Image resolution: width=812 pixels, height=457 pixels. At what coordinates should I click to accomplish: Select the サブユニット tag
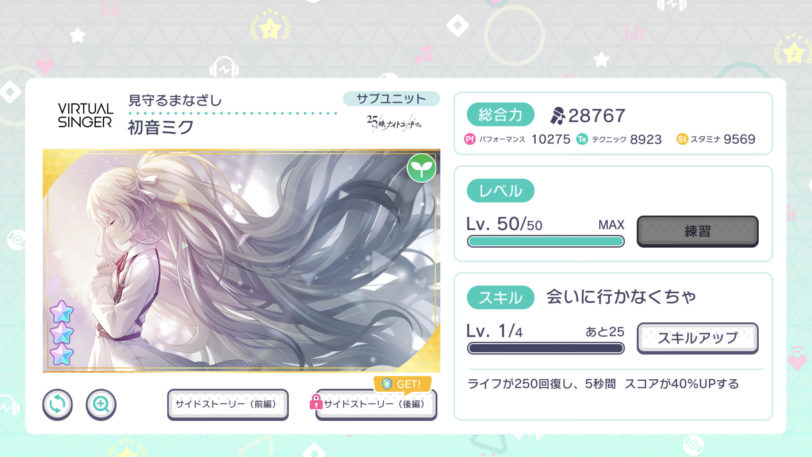392,98
